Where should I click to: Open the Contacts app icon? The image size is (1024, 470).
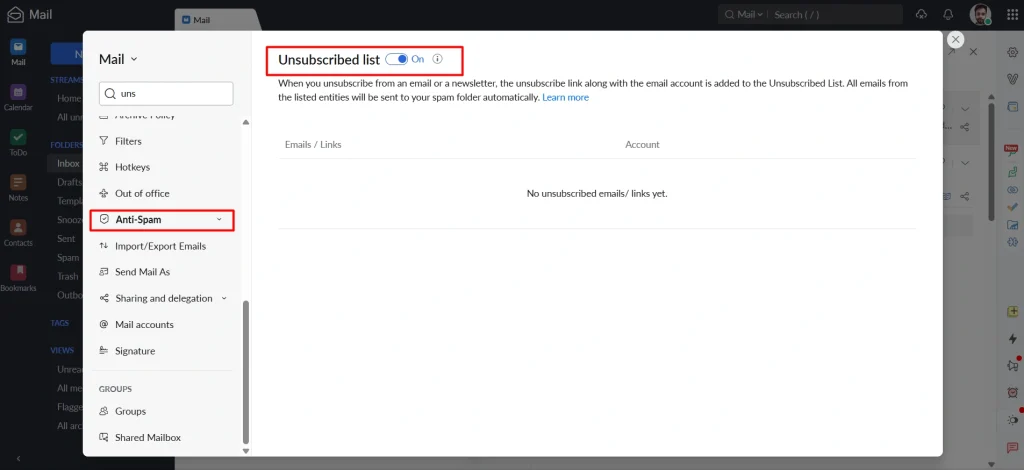[x=18, y=232]
